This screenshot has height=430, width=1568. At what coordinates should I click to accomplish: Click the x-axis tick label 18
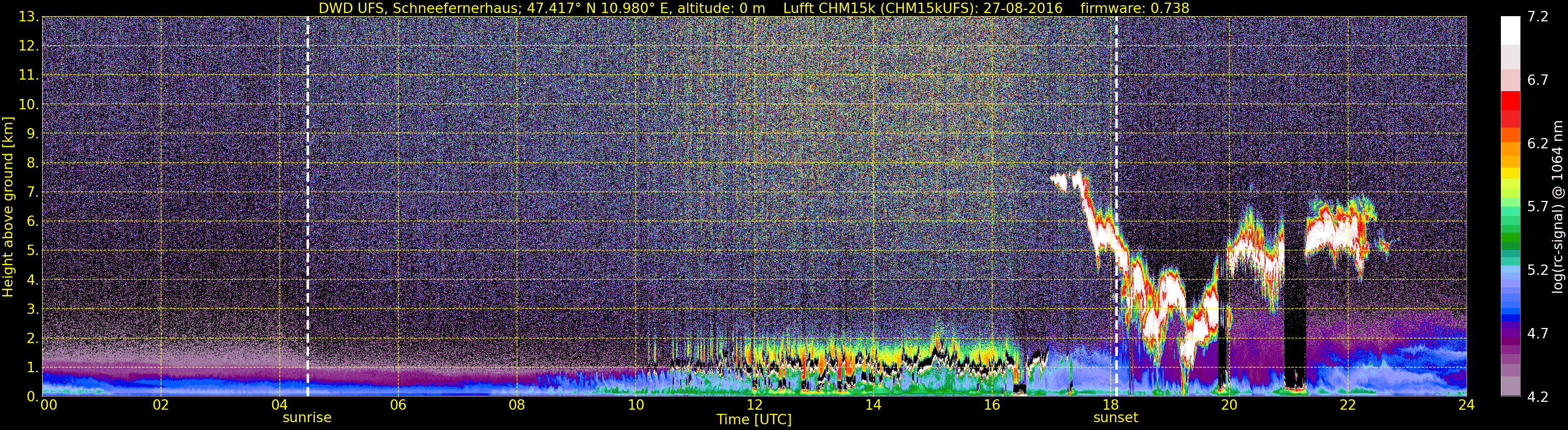click(1110, 406)
